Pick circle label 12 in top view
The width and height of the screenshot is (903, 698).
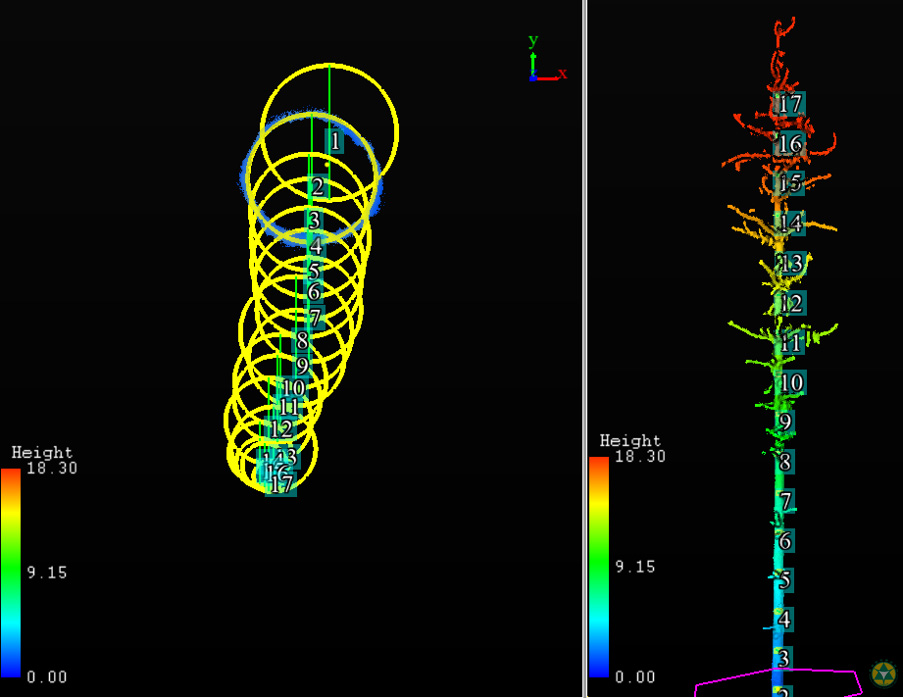281,429
